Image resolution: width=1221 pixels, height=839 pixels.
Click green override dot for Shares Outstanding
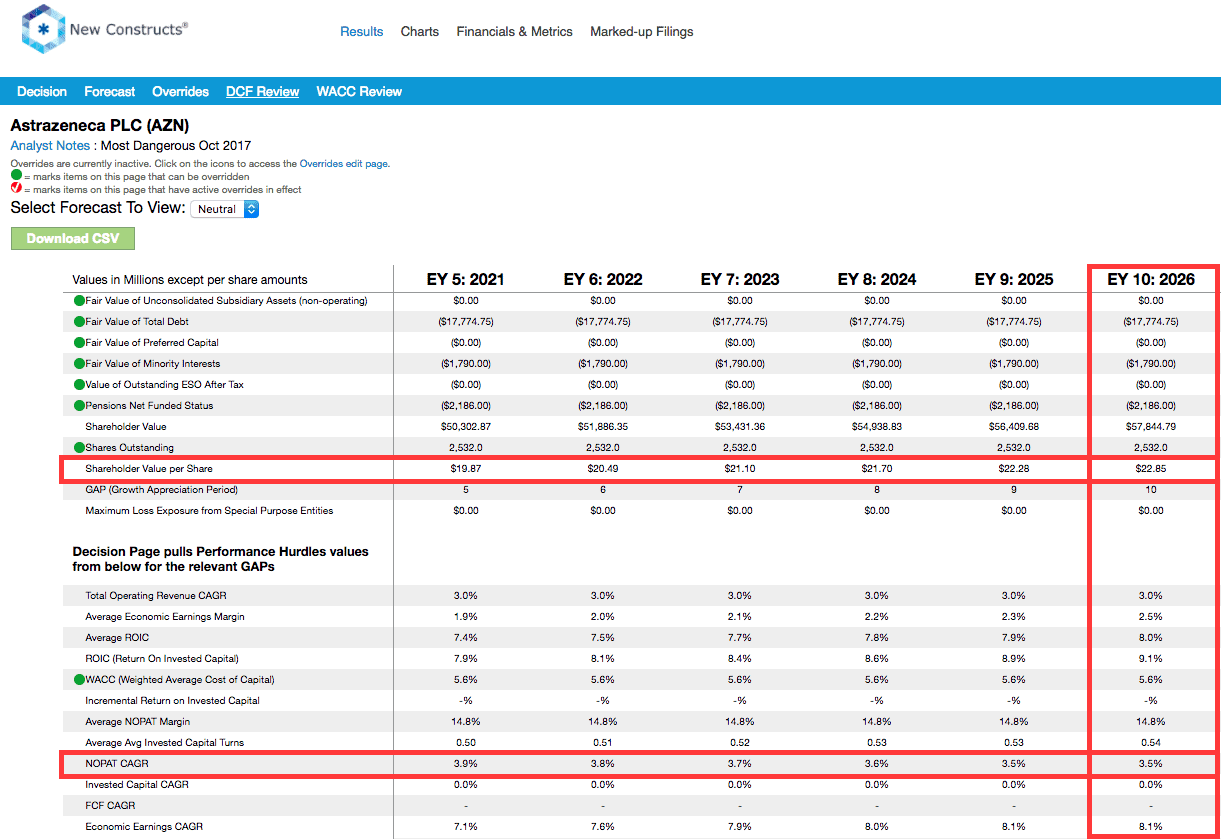(79, 448)
